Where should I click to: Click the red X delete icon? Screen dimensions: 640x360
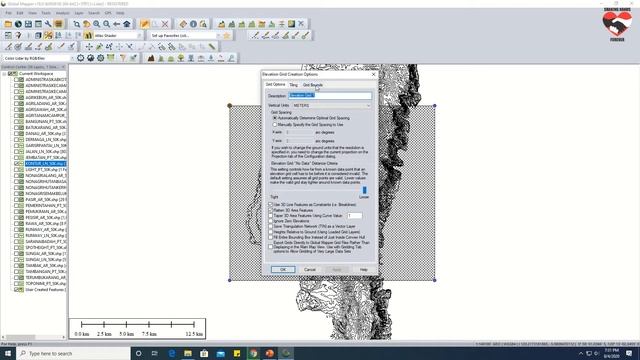(x=165, y=24)
